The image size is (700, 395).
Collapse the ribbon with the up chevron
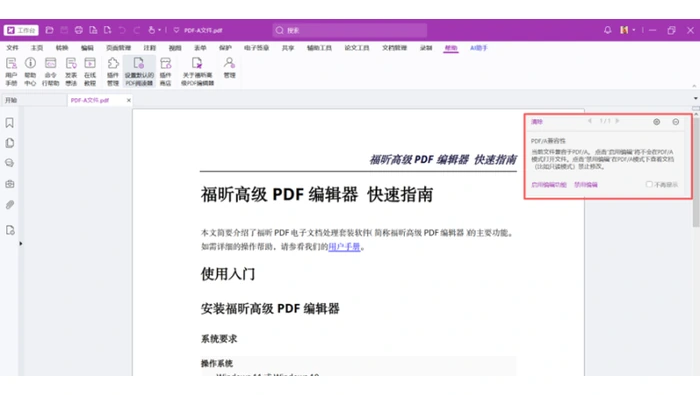pyautogui.click(x=694, y=85)
